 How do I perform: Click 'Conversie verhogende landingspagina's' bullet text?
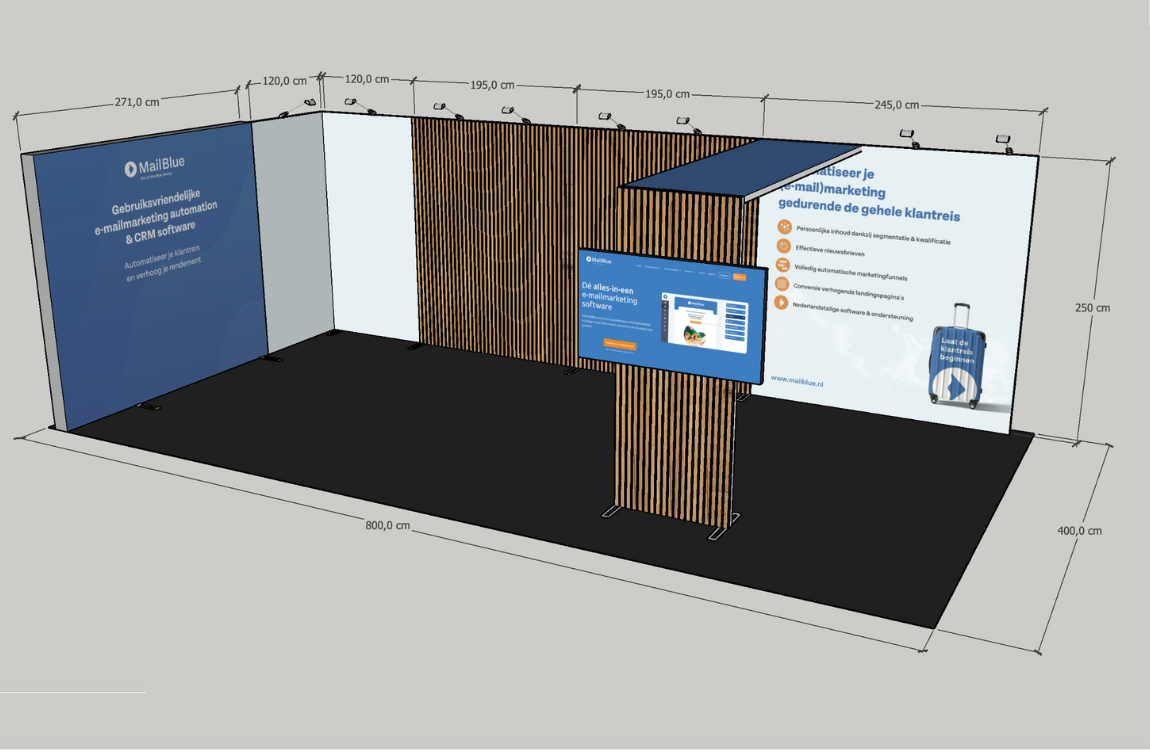coord(849,292)
